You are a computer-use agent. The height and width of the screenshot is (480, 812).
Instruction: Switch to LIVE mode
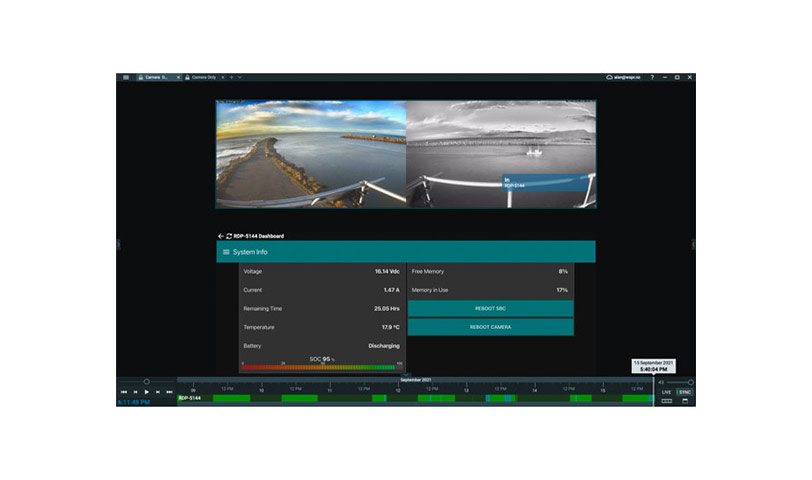[666, 392]
